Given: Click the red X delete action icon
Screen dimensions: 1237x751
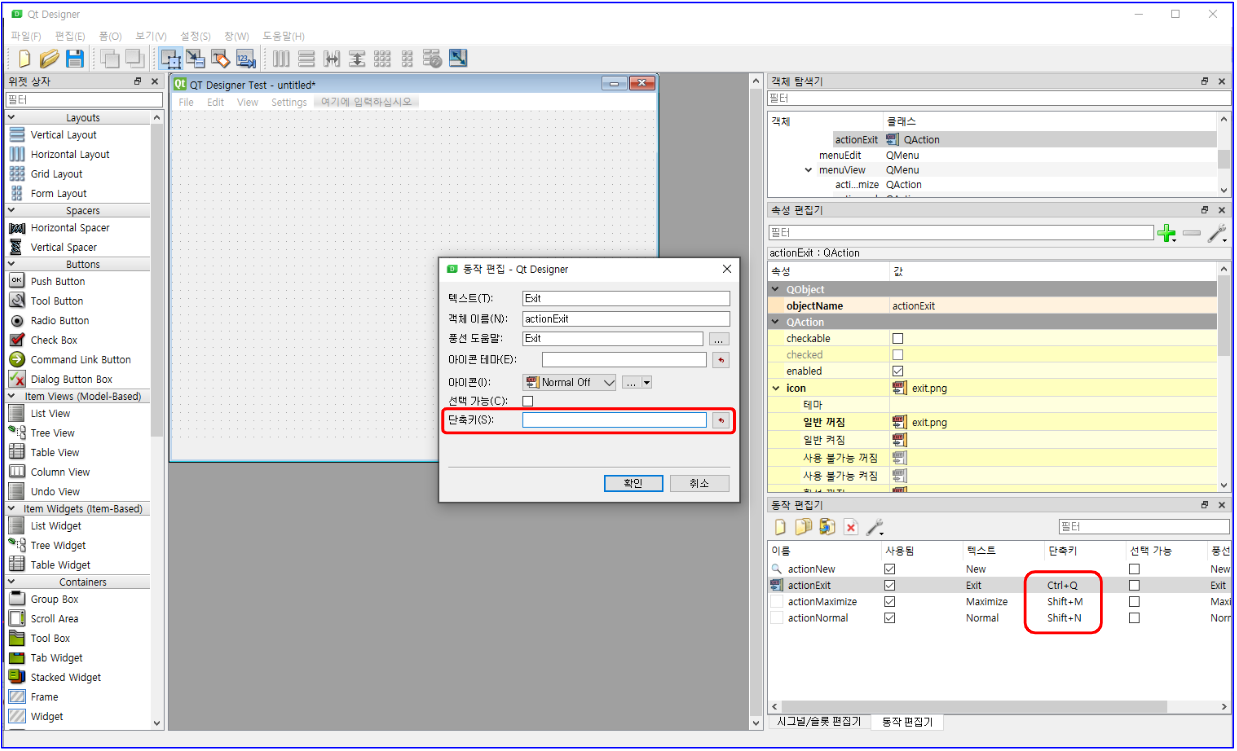Looking at the screenshot, I should (850, 527).
